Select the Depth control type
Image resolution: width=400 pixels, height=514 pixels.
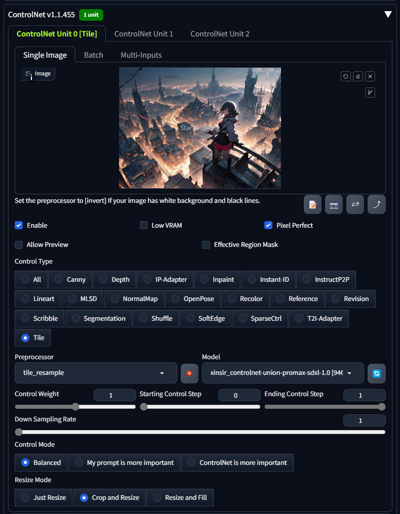[115, 279]
